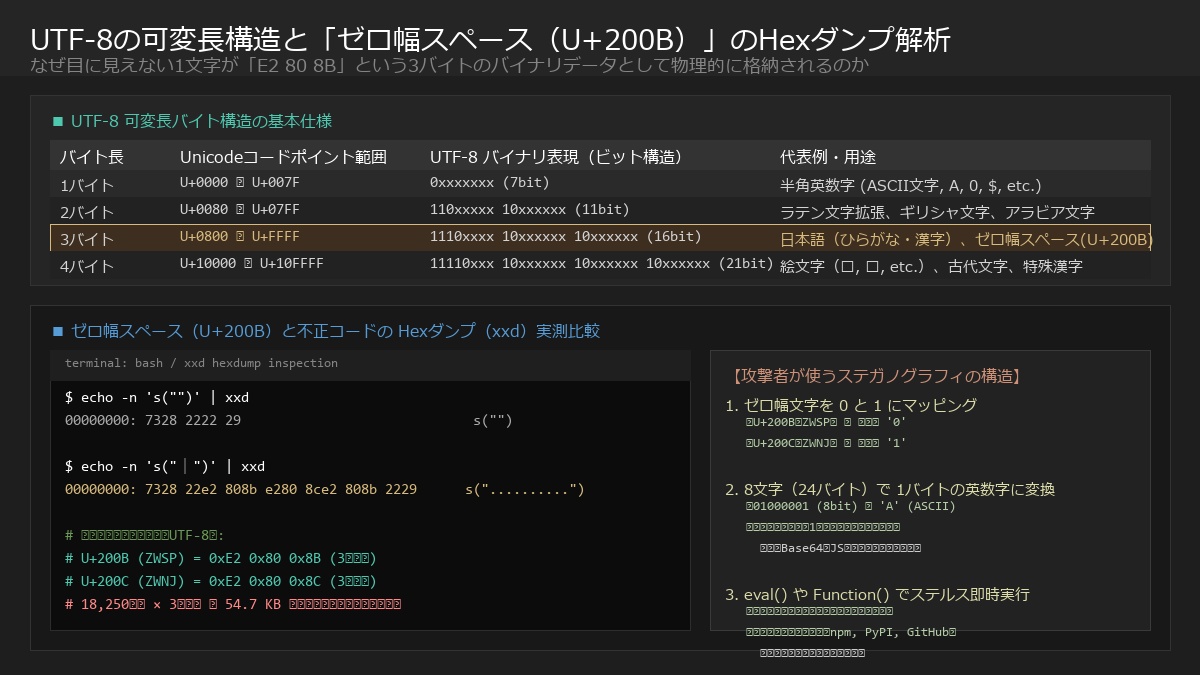Click "半角英数字 (ASCII文字, A, 0, $, etc.)"
Image resolution: width=1200 pixels, height=675 pixels.
click(911, 185)
